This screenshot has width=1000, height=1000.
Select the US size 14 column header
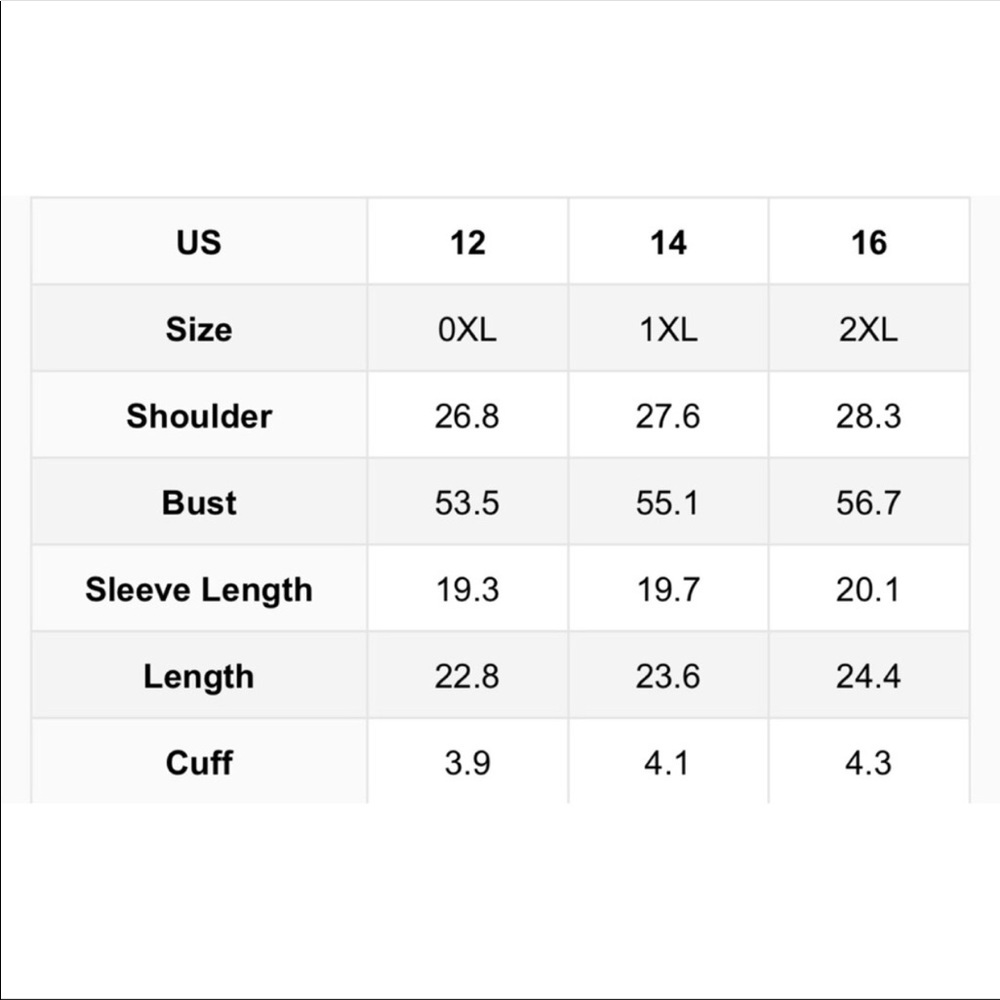pos(668,242)
